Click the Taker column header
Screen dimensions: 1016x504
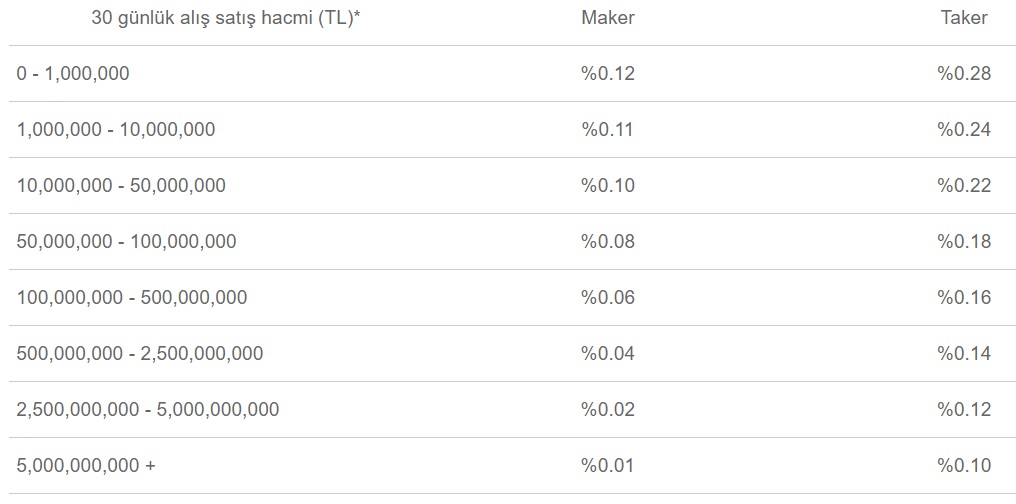coord(964,18)
